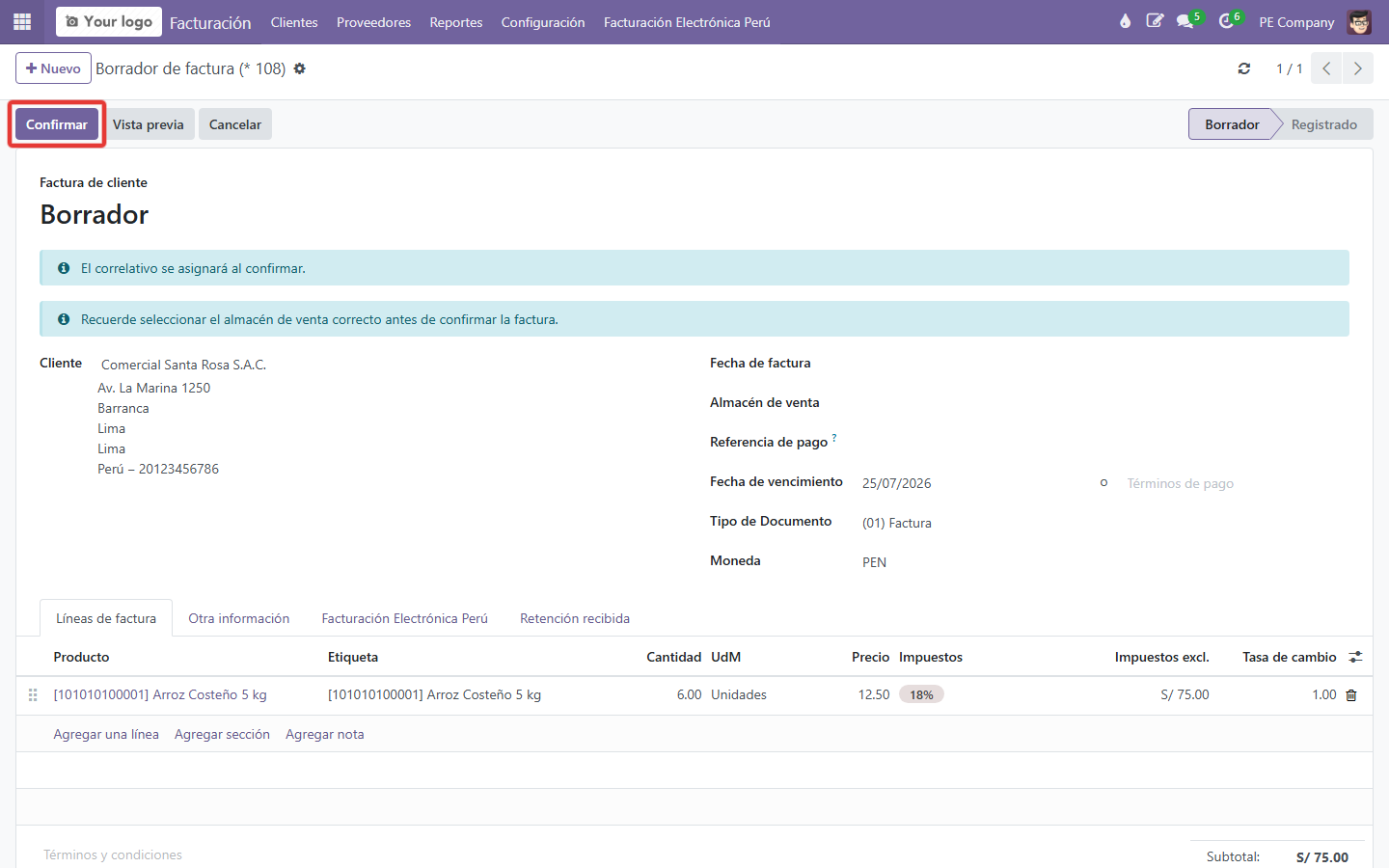This screenshot has height=868, width=1389.
Task: Open the apps grid menu icon
Action: [x=22, y=21]
